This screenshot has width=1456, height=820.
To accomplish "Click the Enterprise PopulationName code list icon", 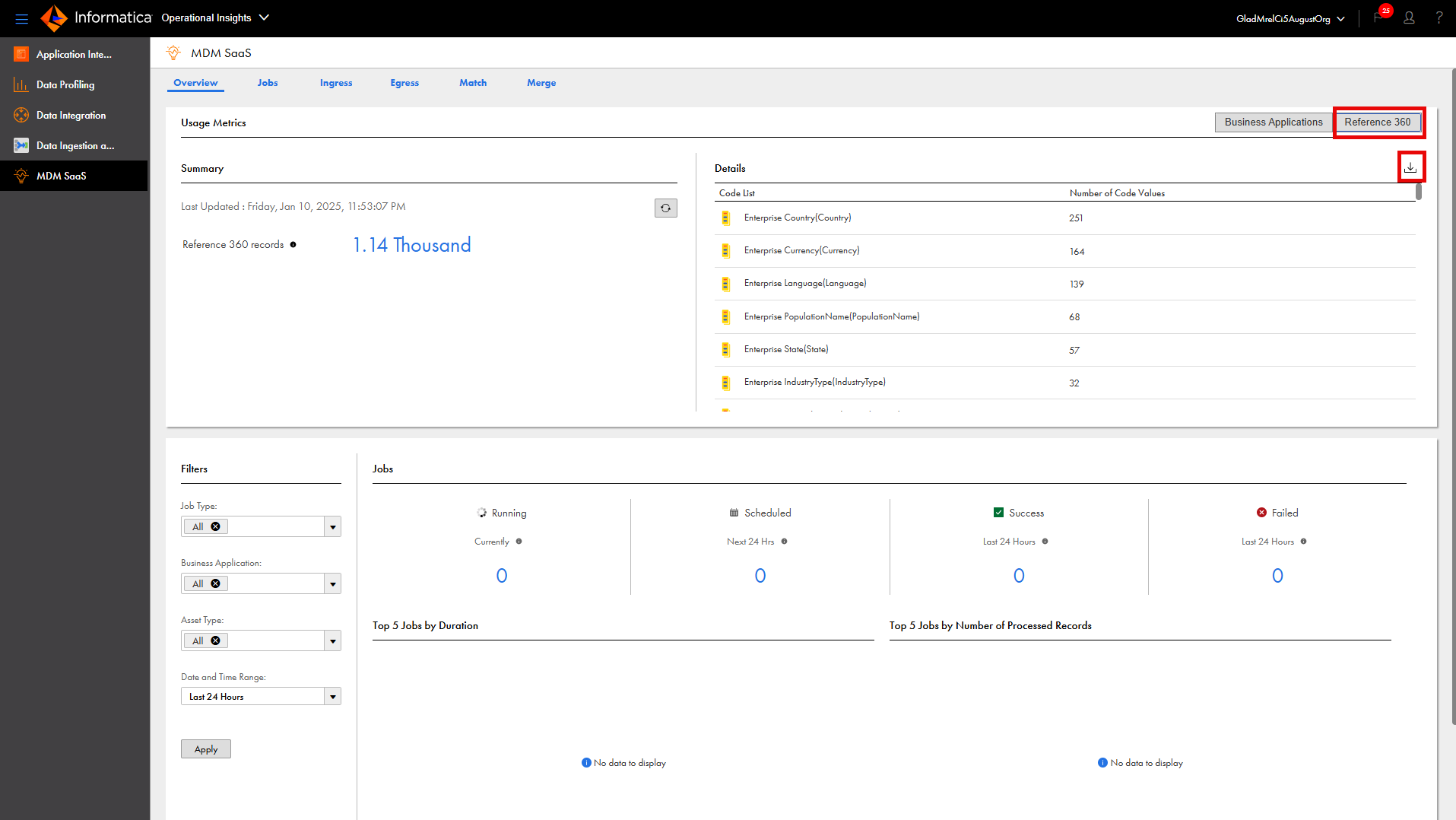I will (725, 316).
